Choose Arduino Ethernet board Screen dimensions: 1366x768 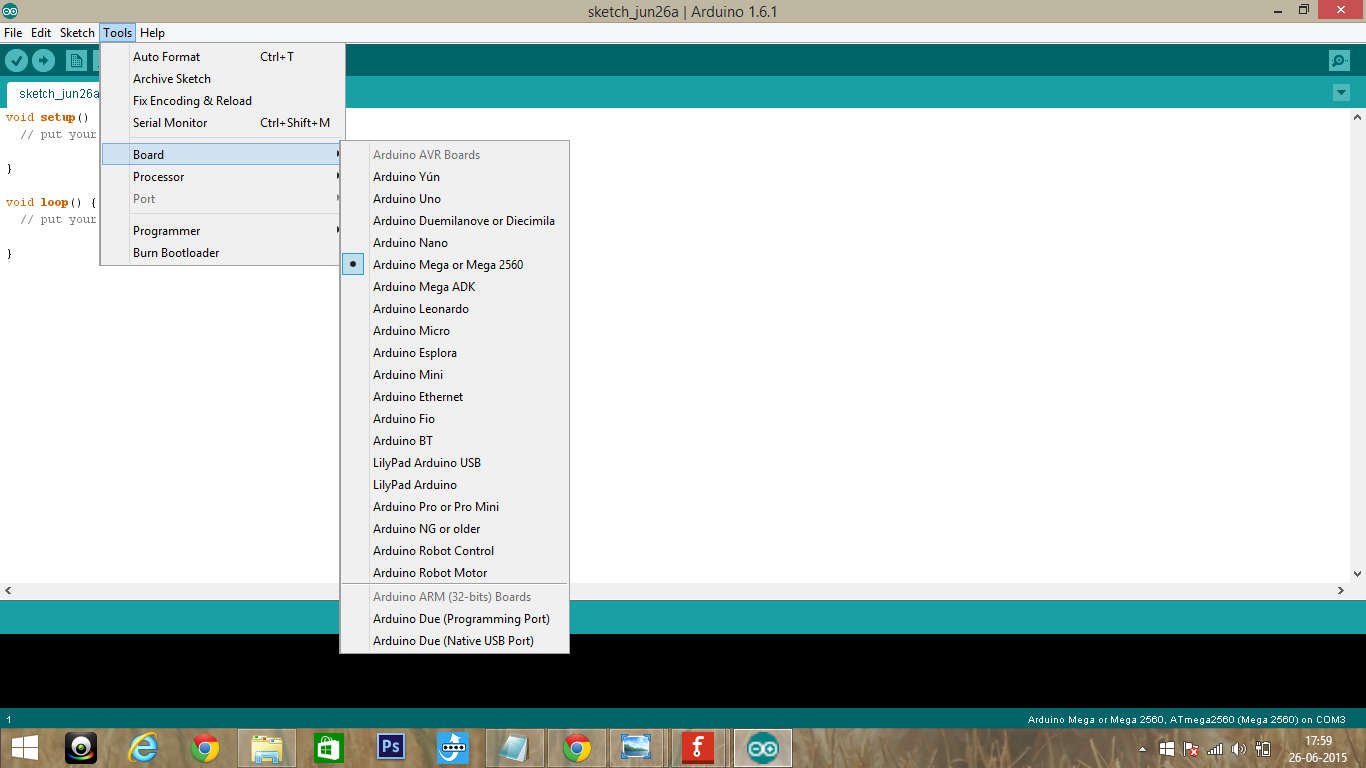point(455,397)
